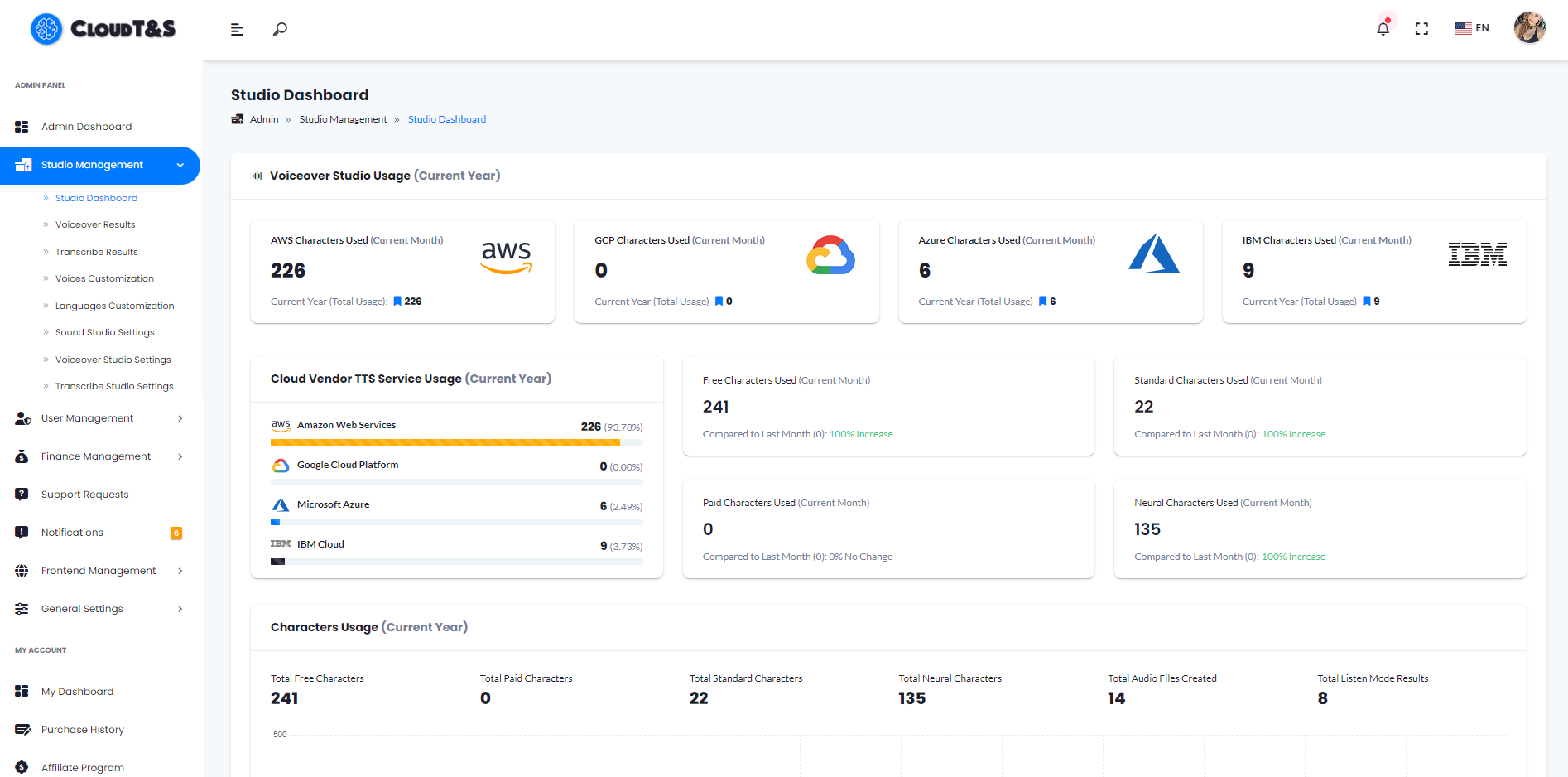The width and height of the screenshot is (1568, 777).
Task: Click the Purchase History card icon
Action: [22, 730]
